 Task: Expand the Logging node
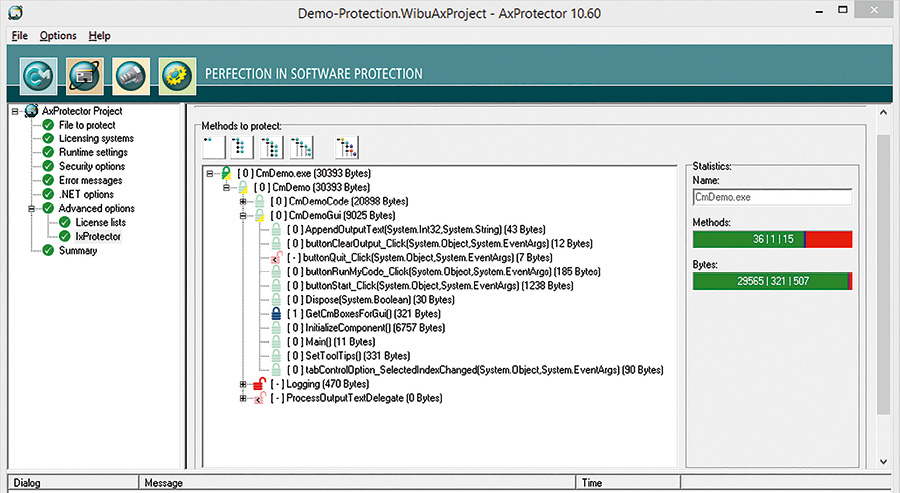(243, 384)
